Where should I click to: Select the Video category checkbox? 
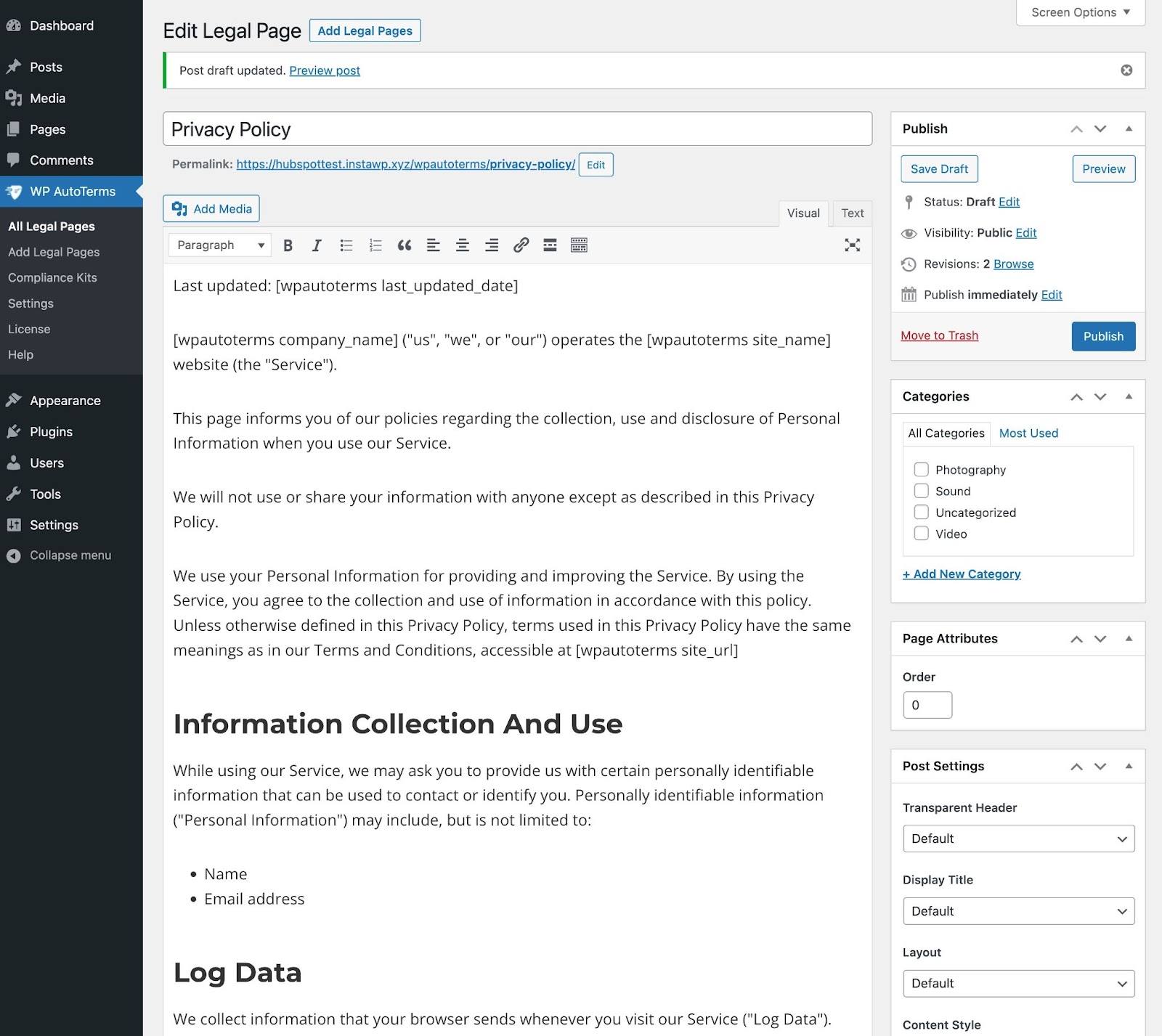point(921,534)
